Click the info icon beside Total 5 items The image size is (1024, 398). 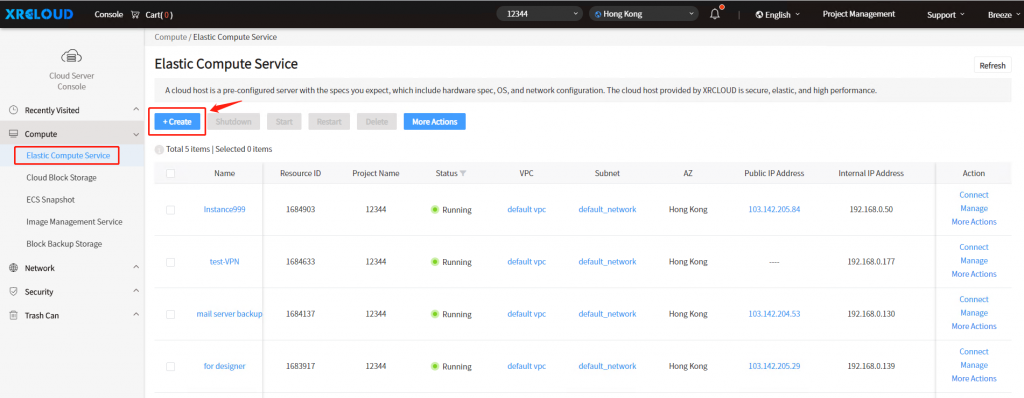159,150
